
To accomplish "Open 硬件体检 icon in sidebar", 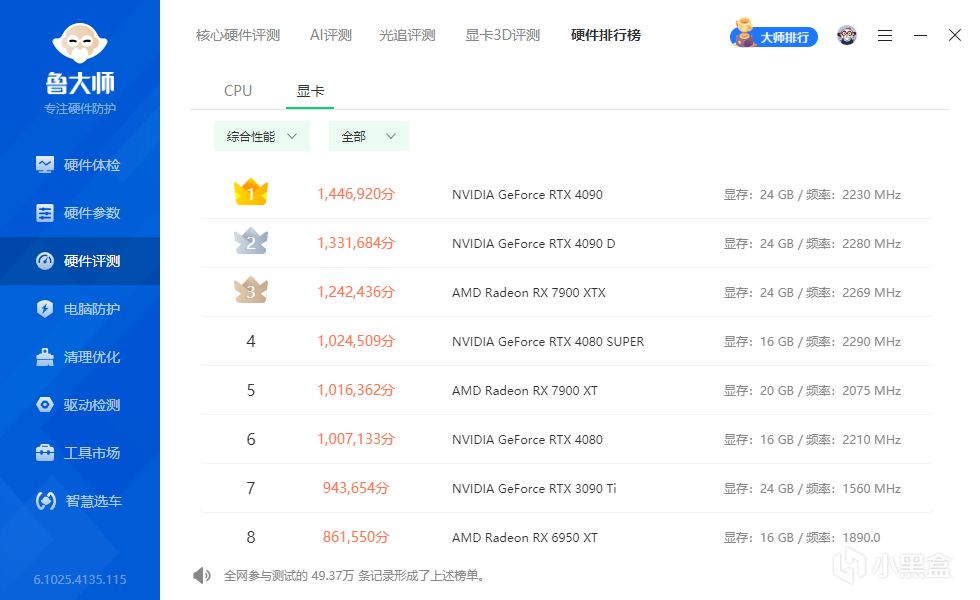I will pyautogui.click(x=45, y=165).
